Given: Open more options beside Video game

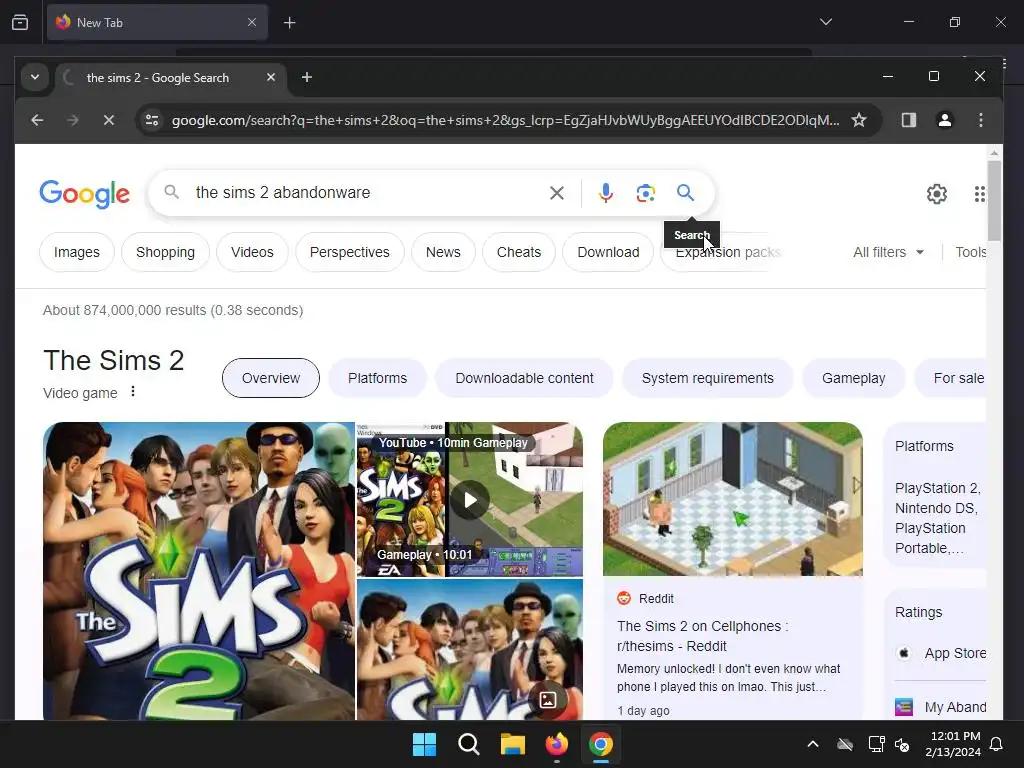Looking at the screenshot, I should [133, 391].
